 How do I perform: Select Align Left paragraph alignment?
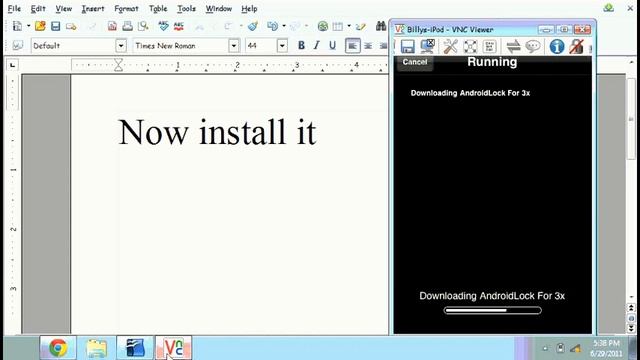(353, 46)
